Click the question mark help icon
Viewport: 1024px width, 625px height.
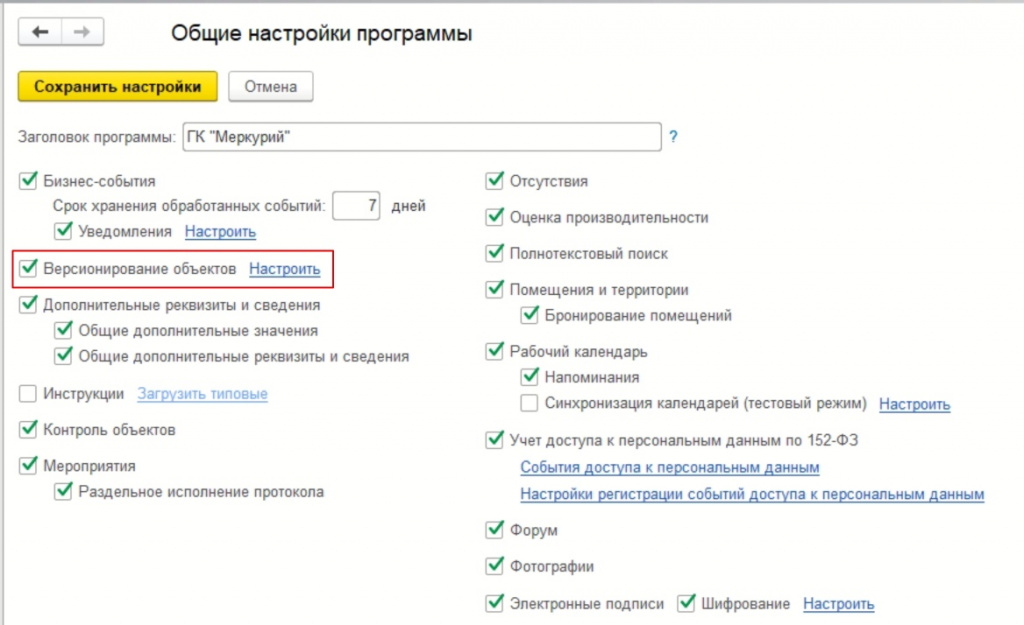click(x=673, y=137)
